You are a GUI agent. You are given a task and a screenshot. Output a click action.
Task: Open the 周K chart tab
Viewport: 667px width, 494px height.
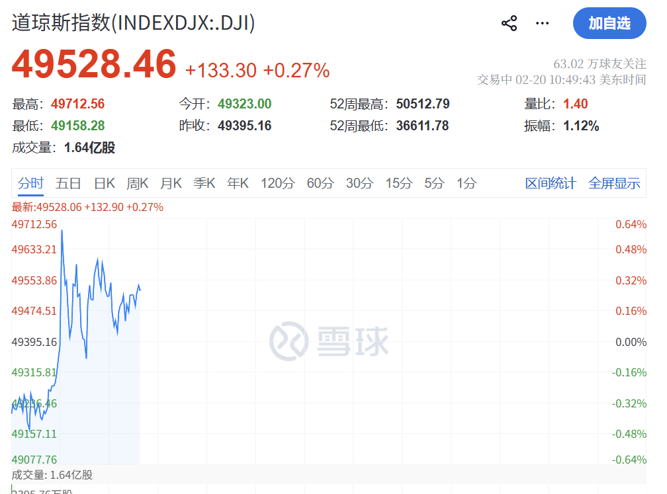(x=137, y=183)
